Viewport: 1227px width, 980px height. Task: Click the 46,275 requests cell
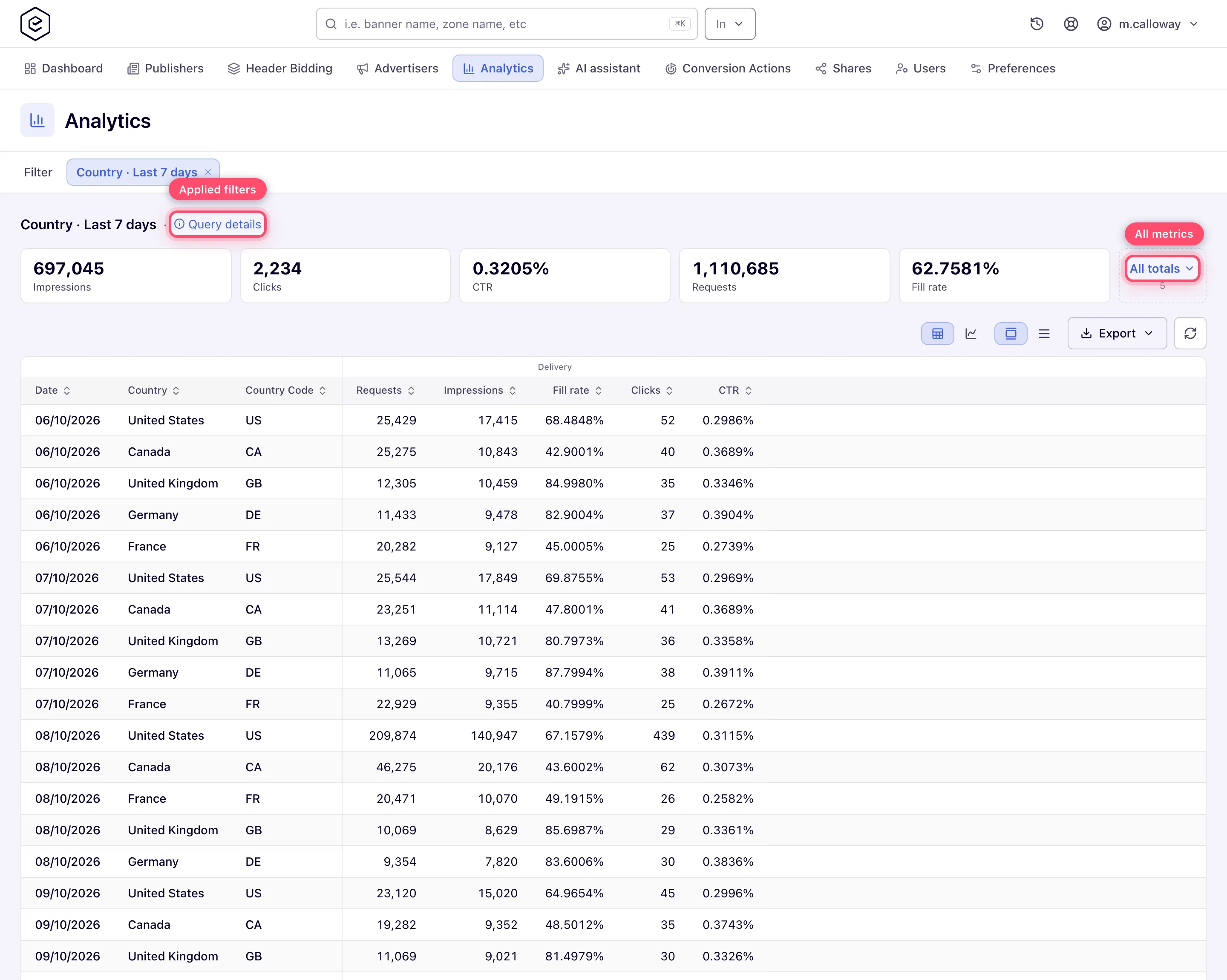[396, 767]
